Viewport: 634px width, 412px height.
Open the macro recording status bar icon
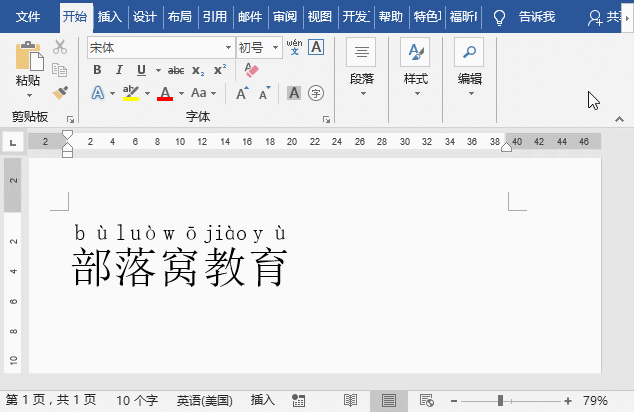(x=298, y=401)
